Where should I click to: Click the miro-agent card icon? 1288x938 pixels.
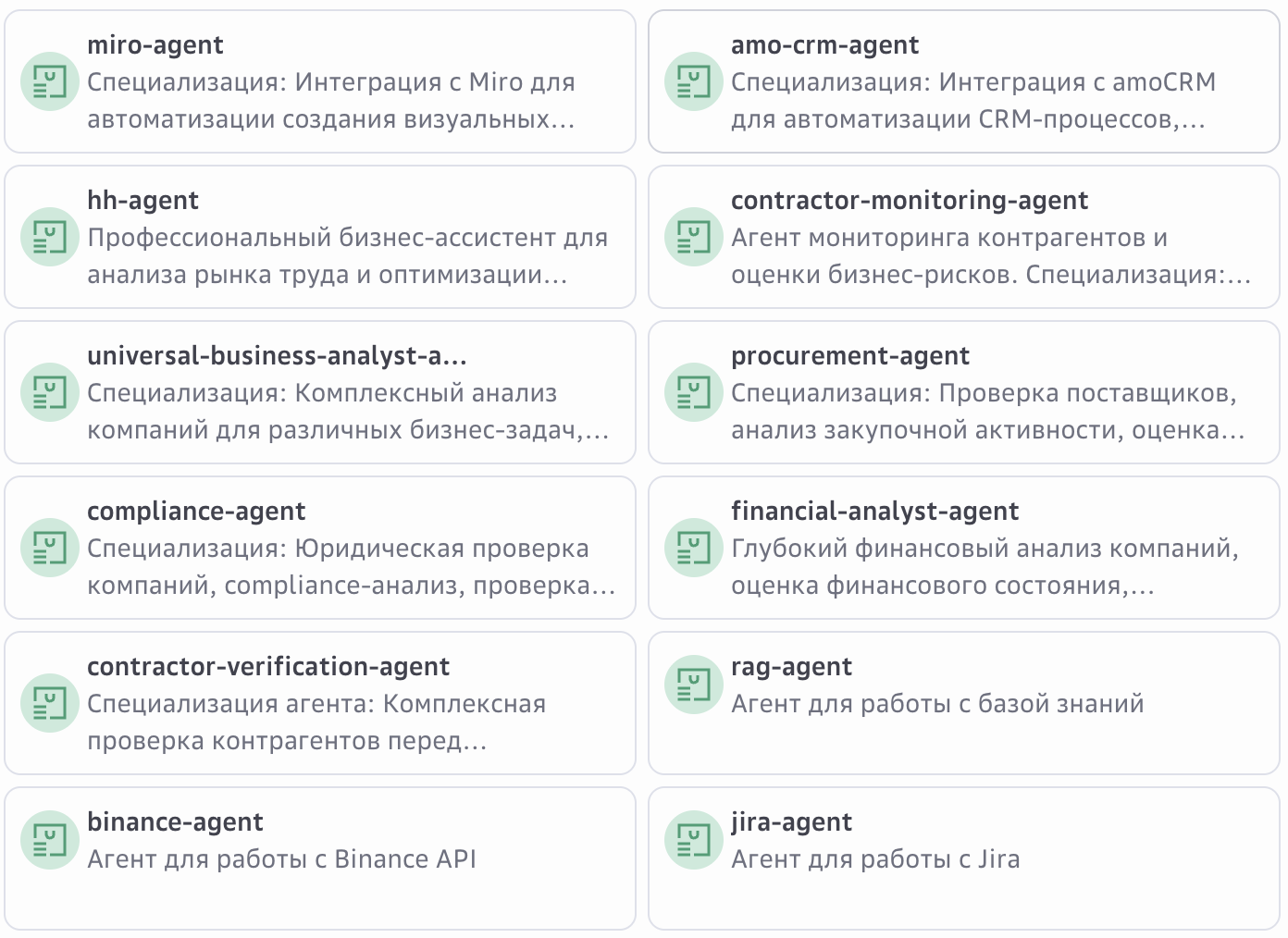pos(49,81)
